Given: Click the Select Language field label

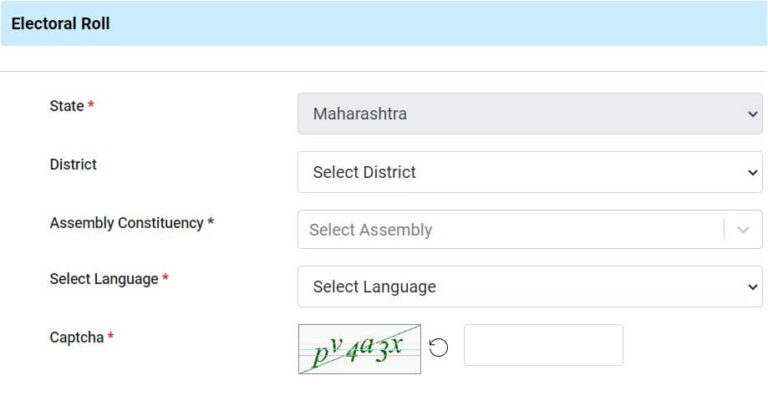Looking at the screenshot, I should [x=103, y=279].
